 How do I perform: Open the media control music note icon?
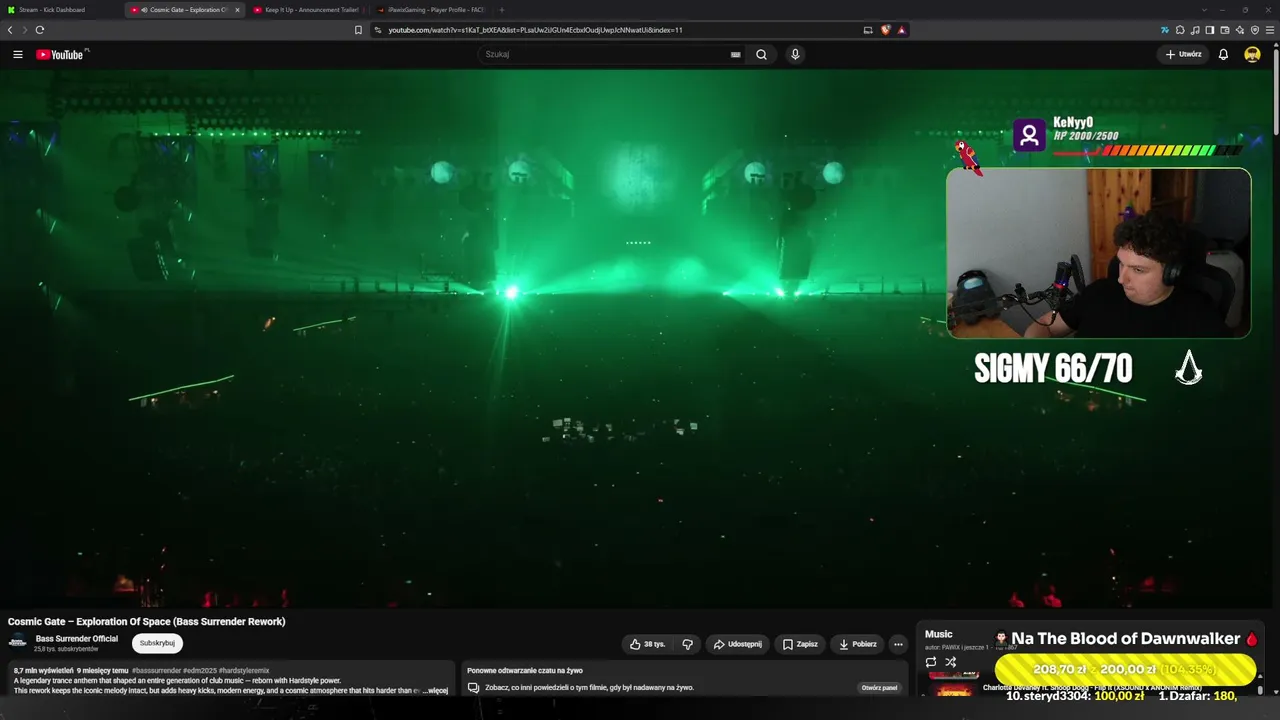click(x=1195, y=30)
